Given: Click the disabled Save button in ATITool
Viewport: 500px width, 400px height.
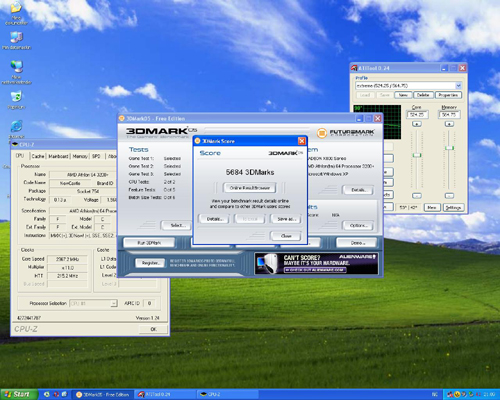Looking at the screenshot, I should (x=384, y=95).
